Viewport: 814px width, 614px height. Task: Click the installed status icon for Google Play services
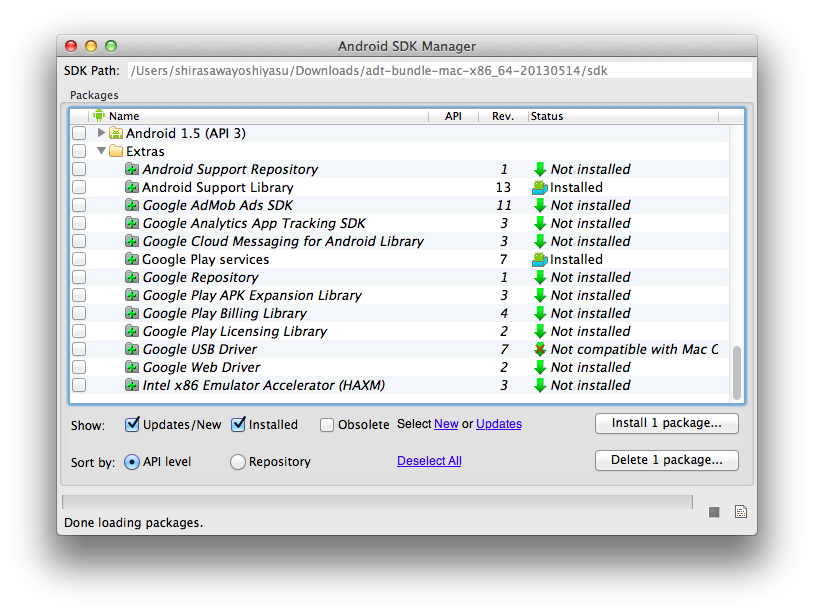[540, 259]
